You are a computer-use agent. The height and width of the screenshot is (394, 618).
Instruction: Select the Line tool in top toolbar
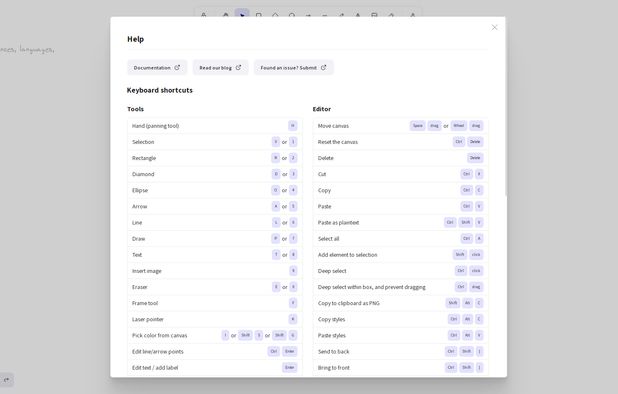[325, 15]
